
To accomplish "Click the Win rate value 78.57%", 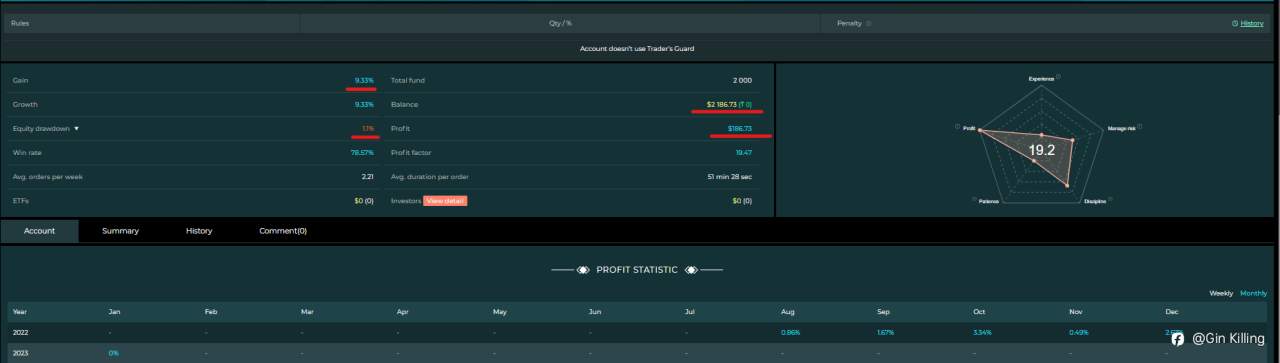I will click(x=362, y=152).
